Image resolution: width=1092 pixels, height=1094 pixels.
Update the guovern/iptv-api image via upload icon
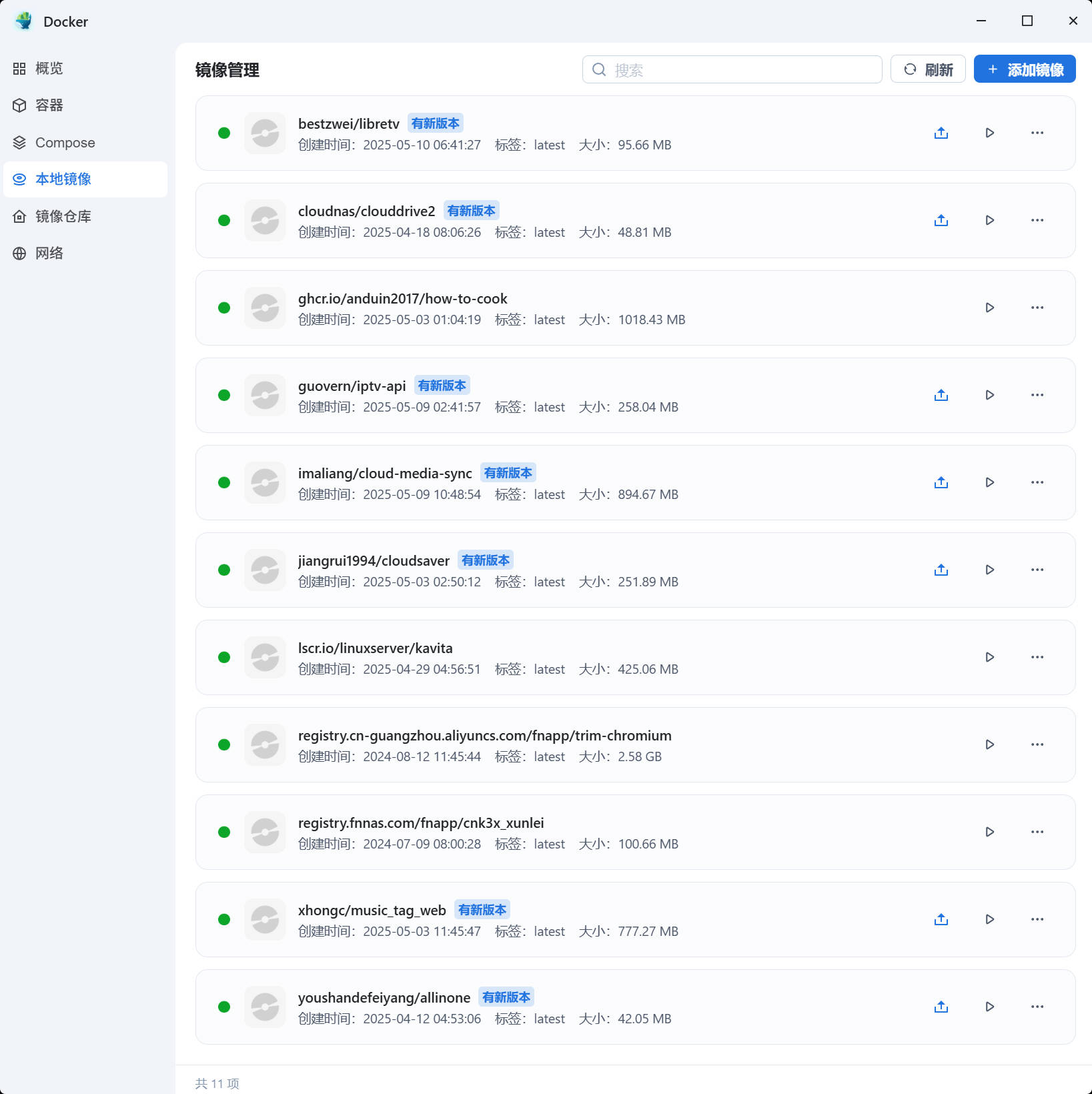pyautogui.click(x=941, y=395)
